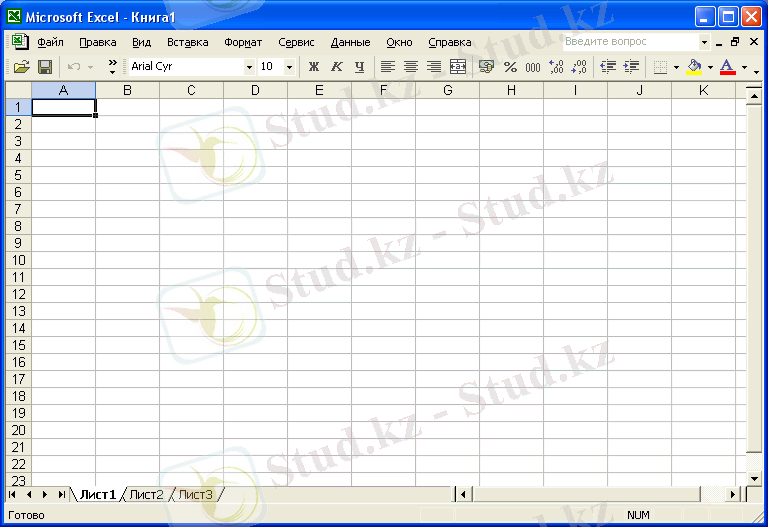Open the Формат menu
Viewport: 768px width, 527px height.
[x=243, y=42]
